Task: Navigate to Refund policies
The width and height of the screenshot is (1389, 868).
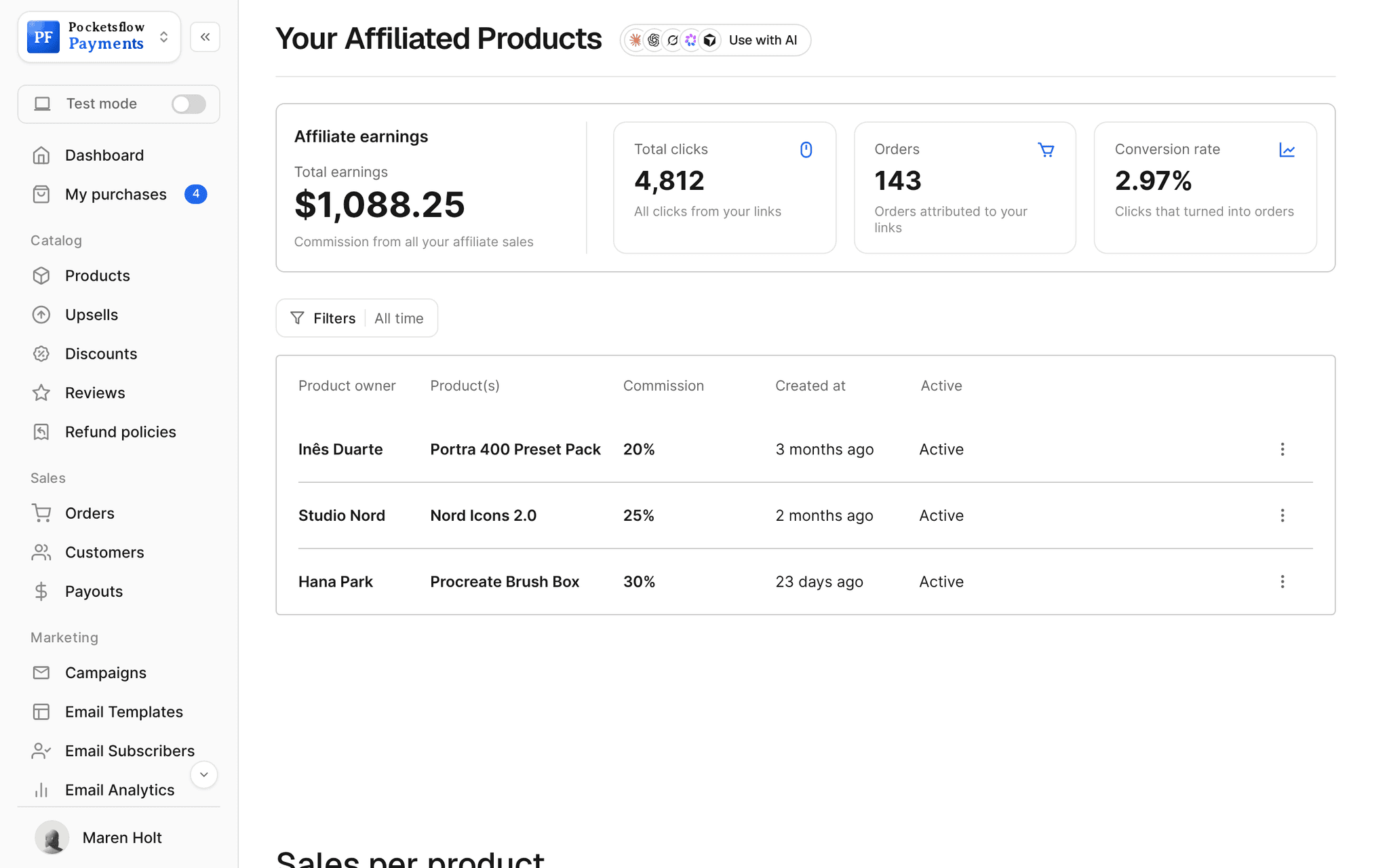Action: 121,432
